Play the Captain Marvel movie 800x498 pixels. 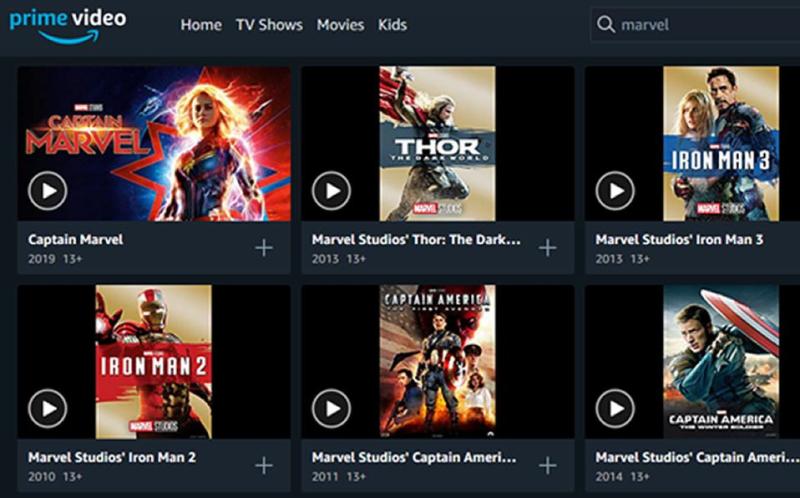(47, 191)
